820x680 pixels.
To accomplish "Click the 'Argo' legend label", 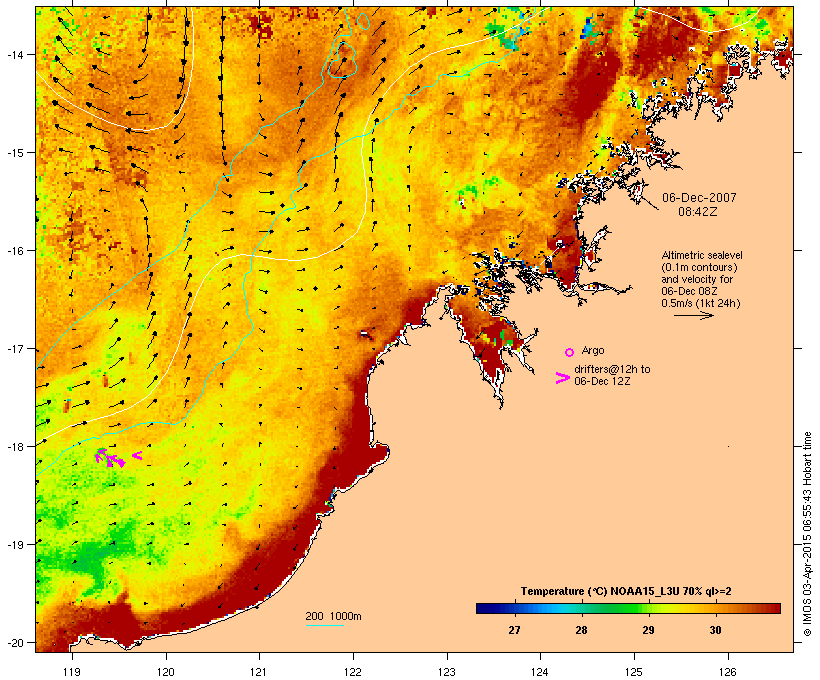I will [x=593, y=350].
